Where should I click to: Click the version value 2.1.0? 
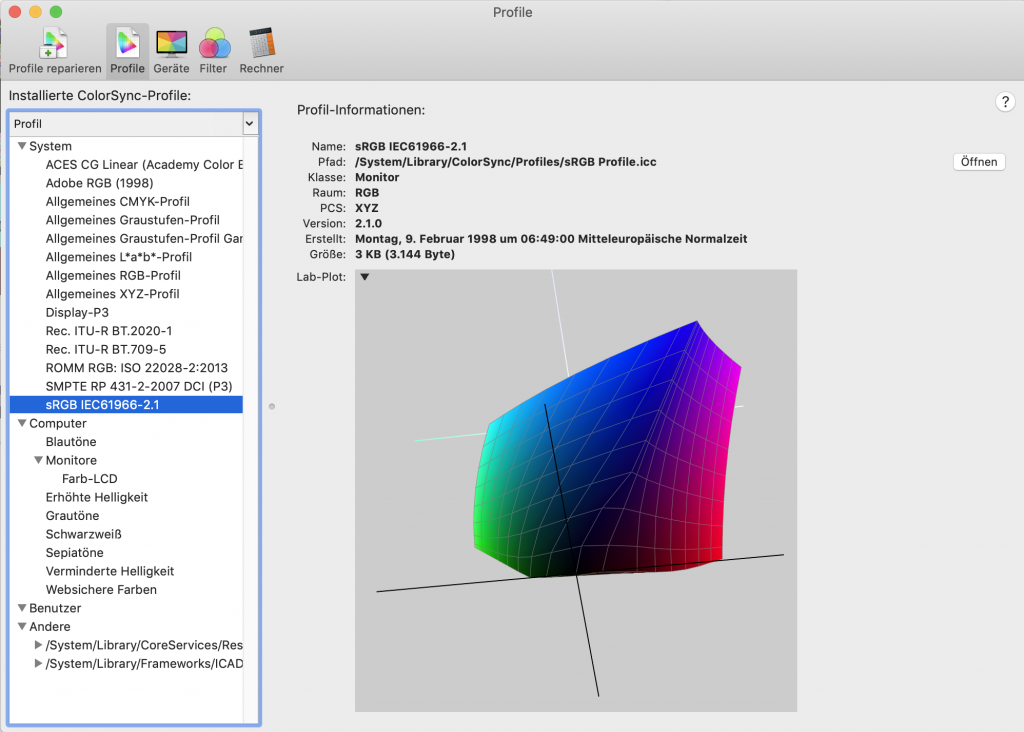tap(368, 223)
